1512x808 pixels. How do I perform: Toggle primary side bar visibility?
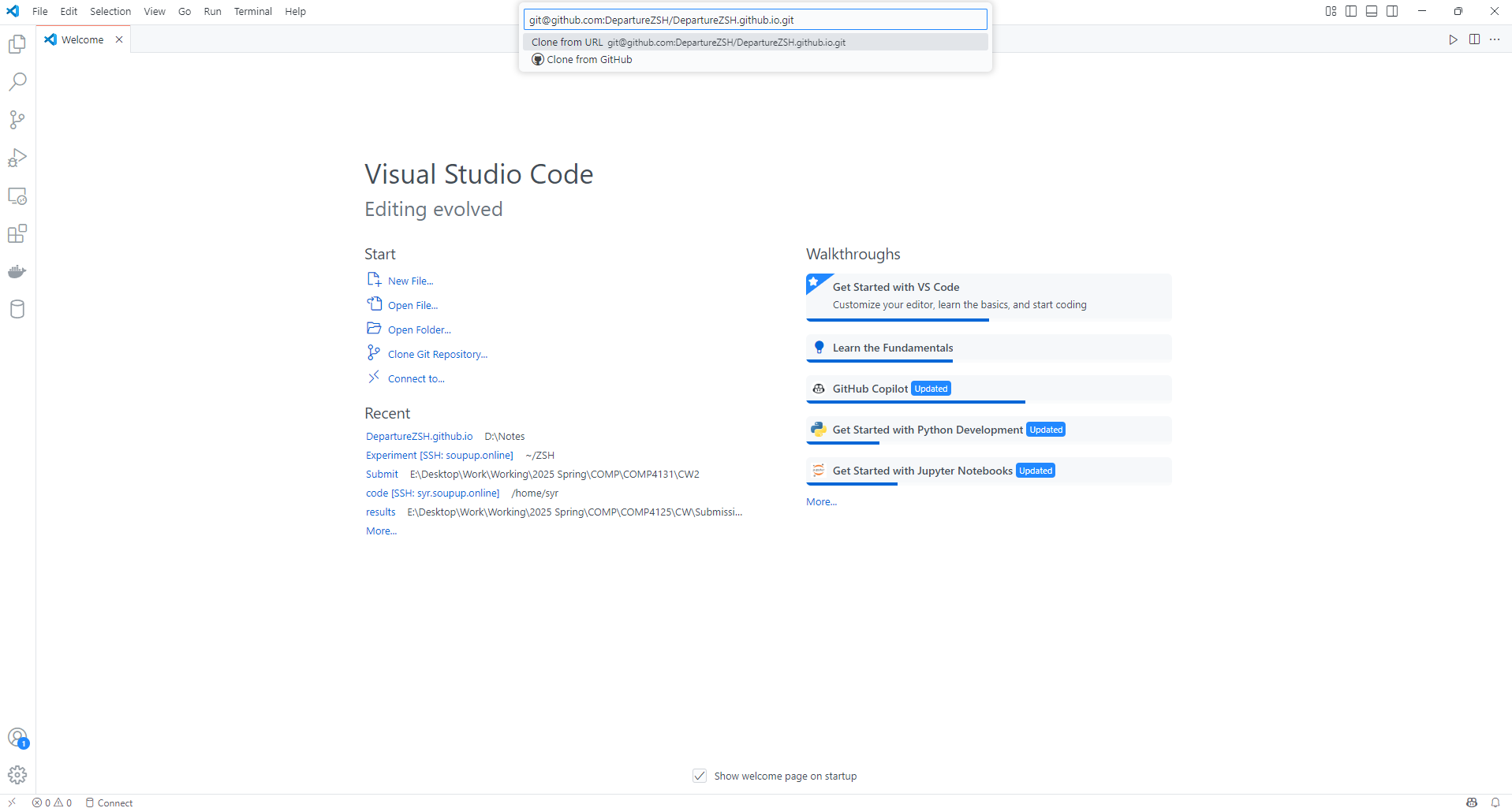click(x=1351, y=11)
